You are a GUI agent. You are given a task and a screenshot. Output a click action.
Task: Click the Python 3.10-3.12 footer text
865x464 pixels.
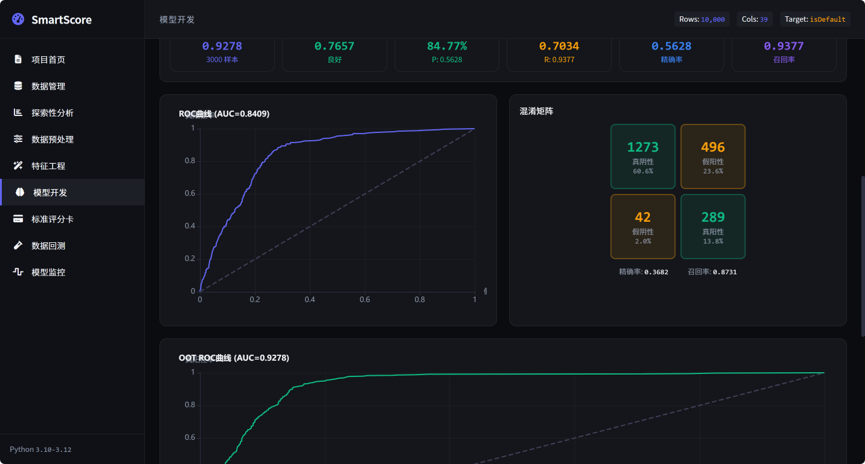[40, 450]
